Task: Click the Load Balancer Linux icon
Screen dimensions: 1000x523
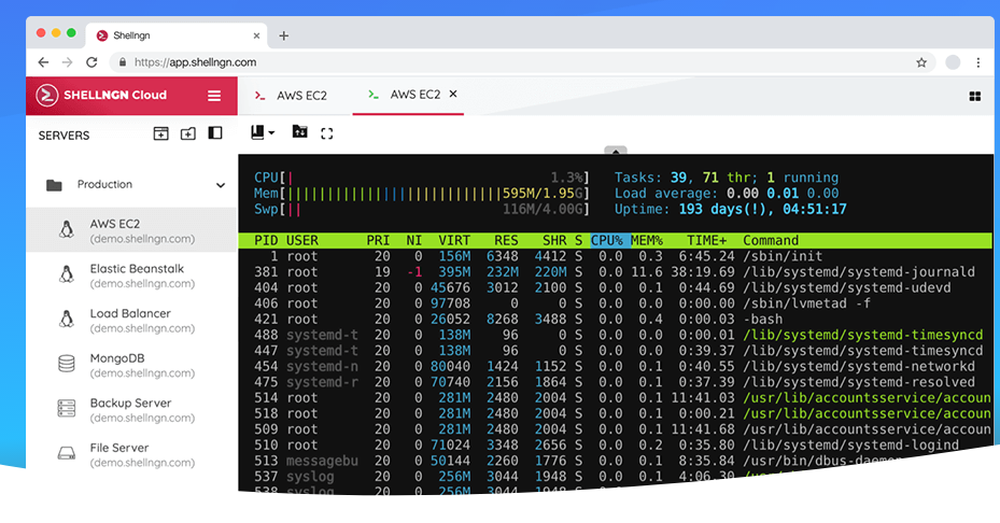Action: (x=66, y=318)
